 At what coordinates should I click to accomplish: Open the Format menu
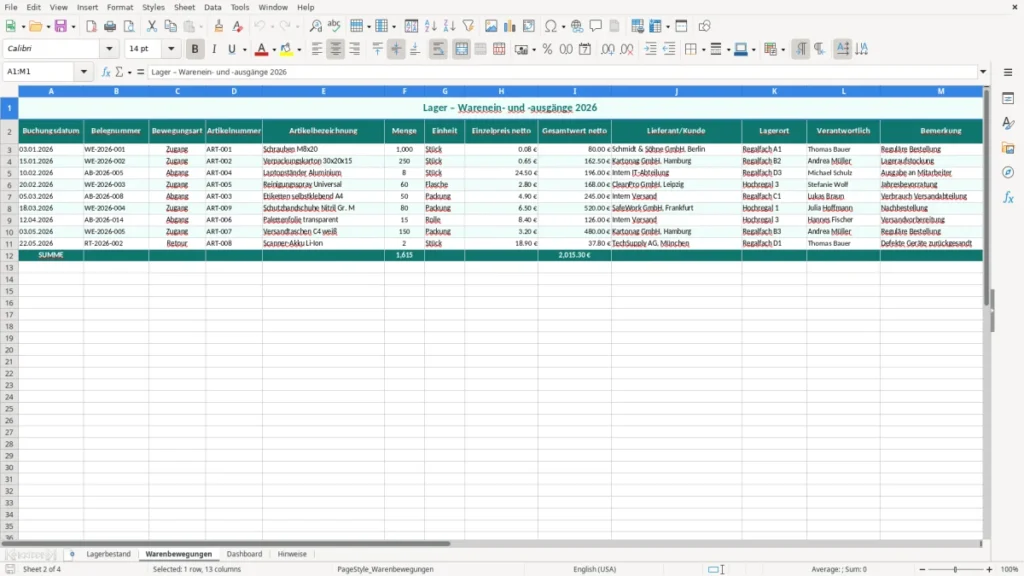point(120,7)
